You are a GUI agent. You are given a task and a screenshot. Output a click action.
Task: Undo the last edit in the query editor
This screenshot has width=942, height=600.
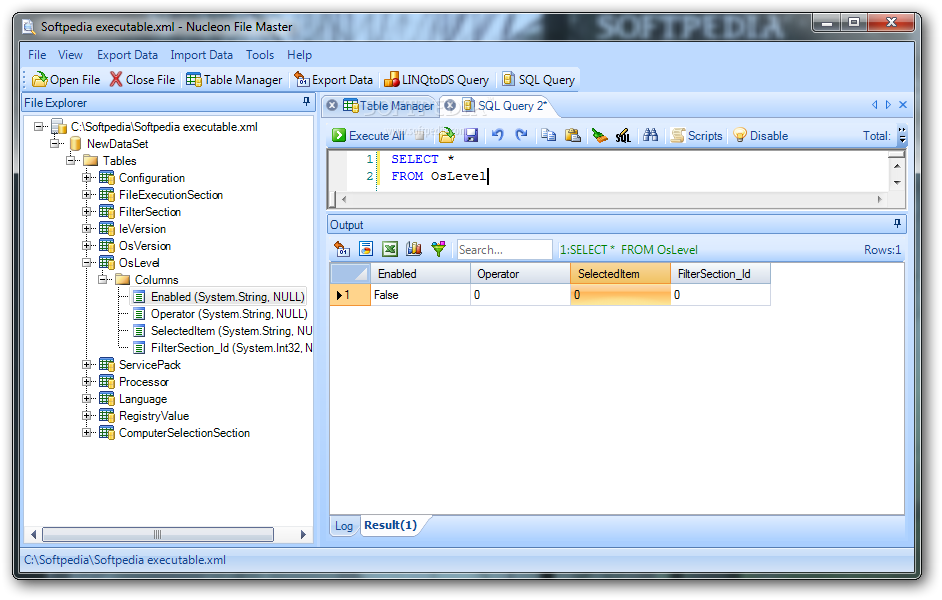click(497, 135)
